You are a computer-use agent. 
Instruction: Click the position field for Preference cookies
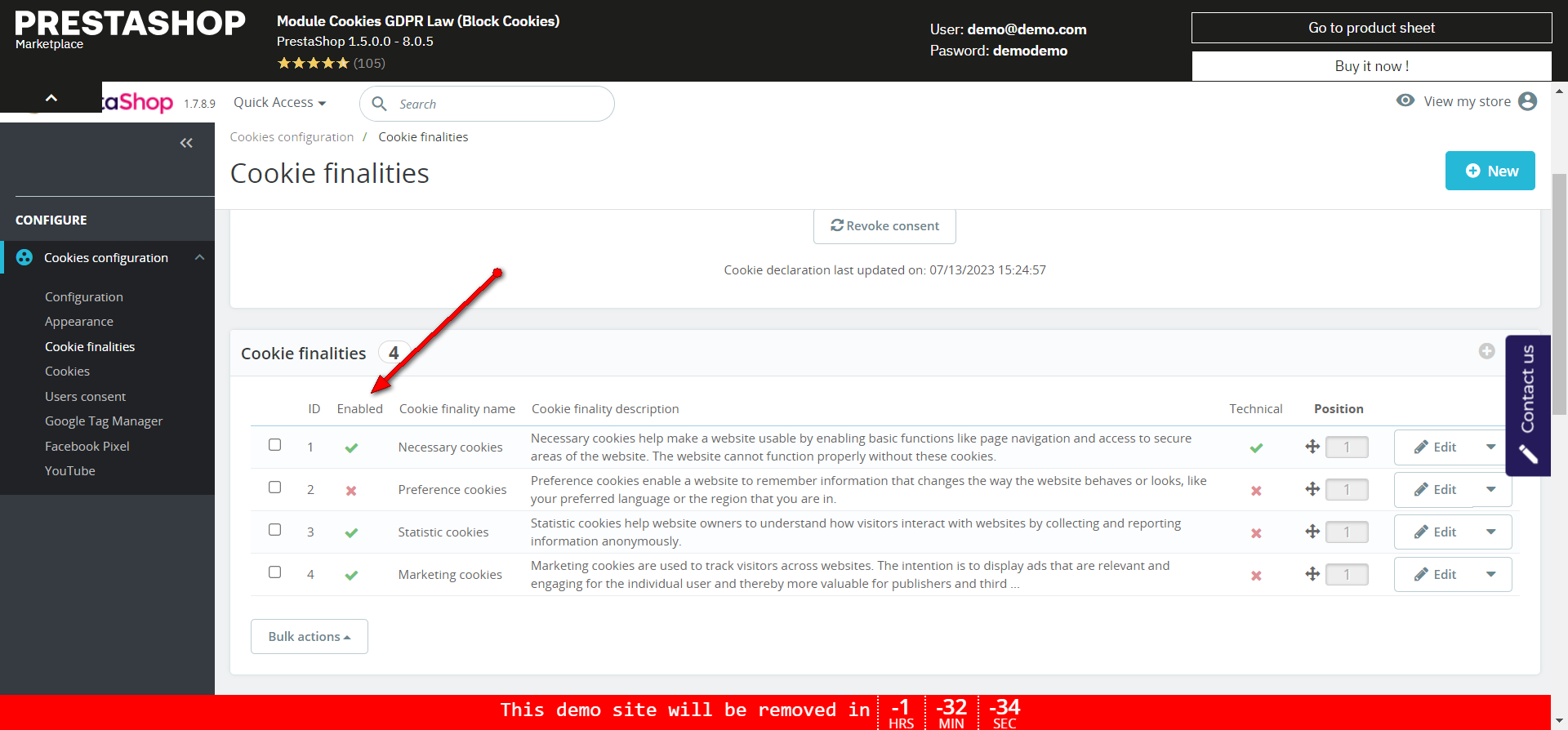(x=1347, y=489)
